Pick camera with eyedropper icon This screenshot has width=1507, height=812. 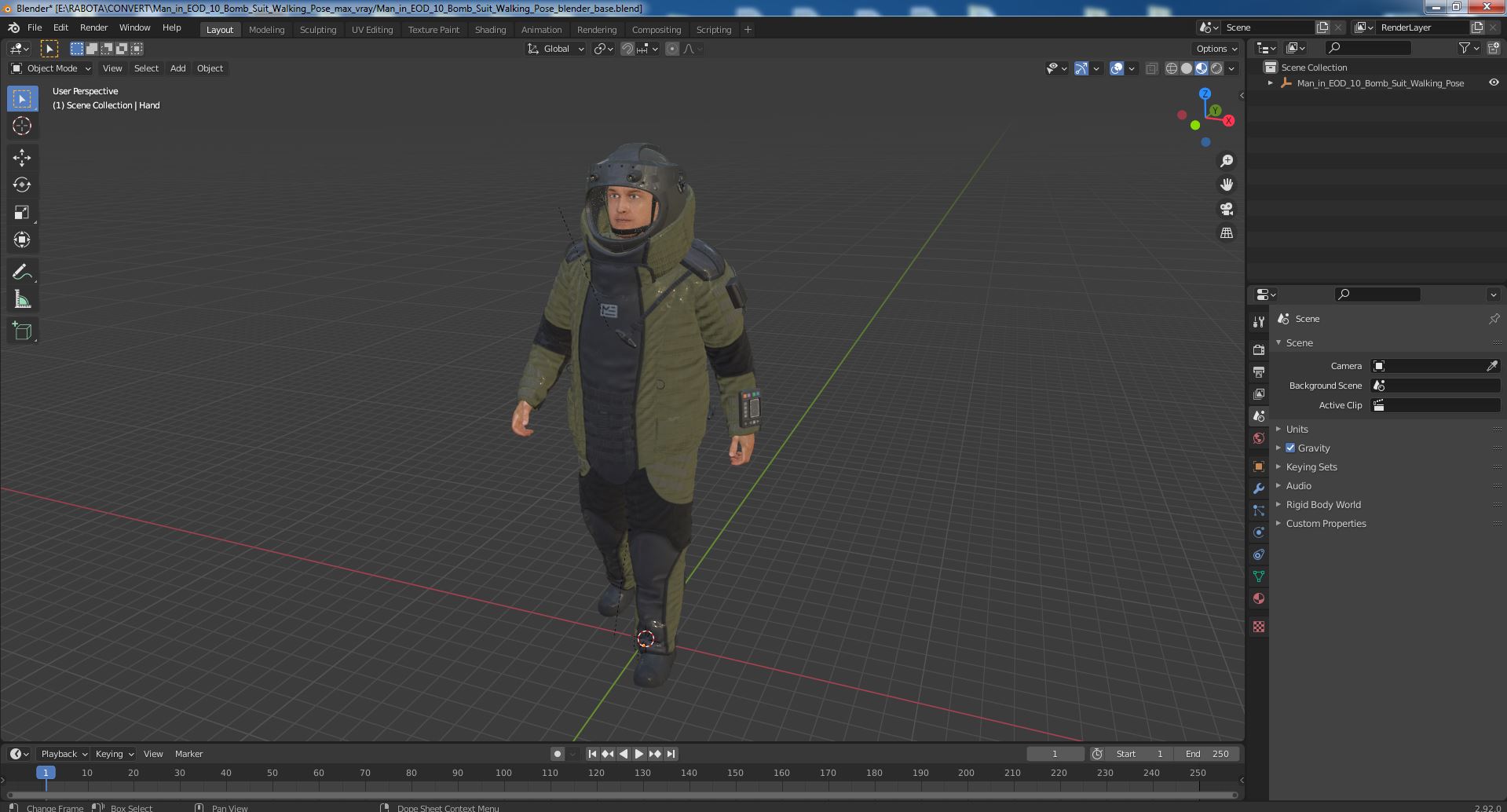[1492, 366]
